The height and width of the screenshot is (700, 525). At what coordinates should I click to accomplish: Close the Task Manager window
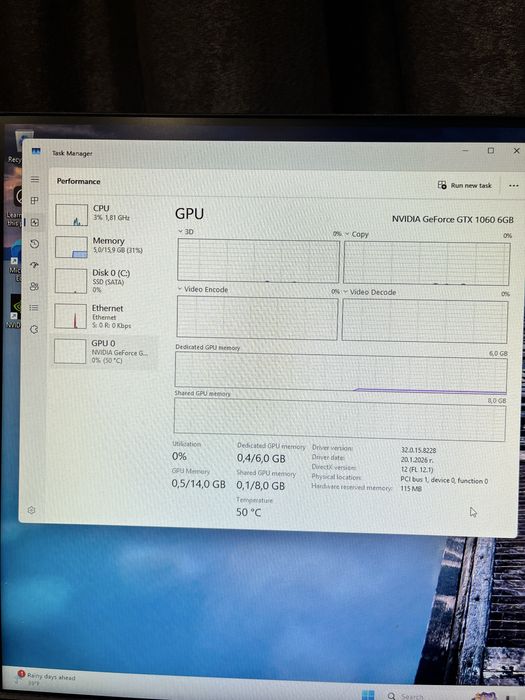pyautogui.click(x=516, y=151)
